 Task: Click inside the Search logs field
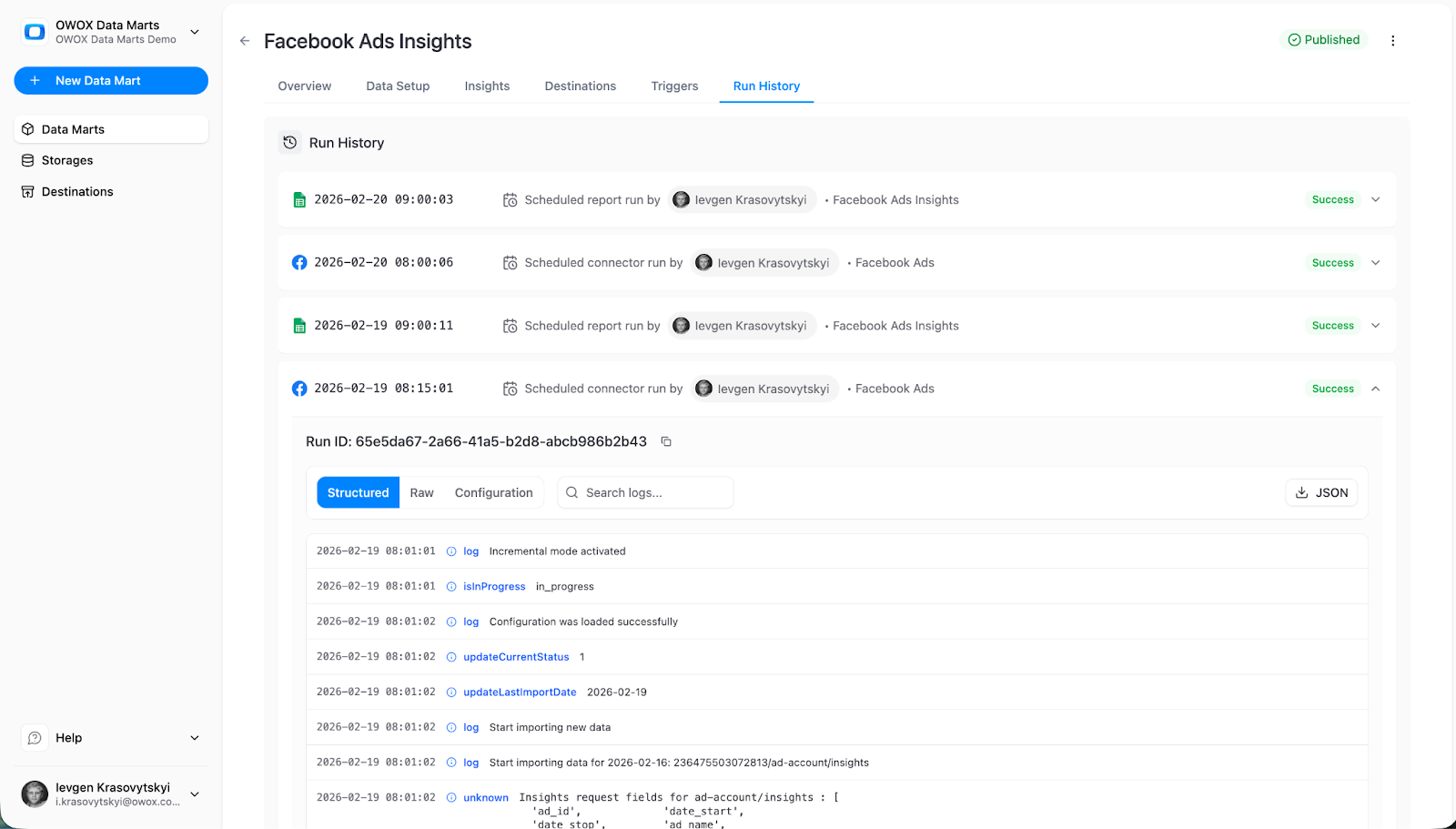pos(645,492)
